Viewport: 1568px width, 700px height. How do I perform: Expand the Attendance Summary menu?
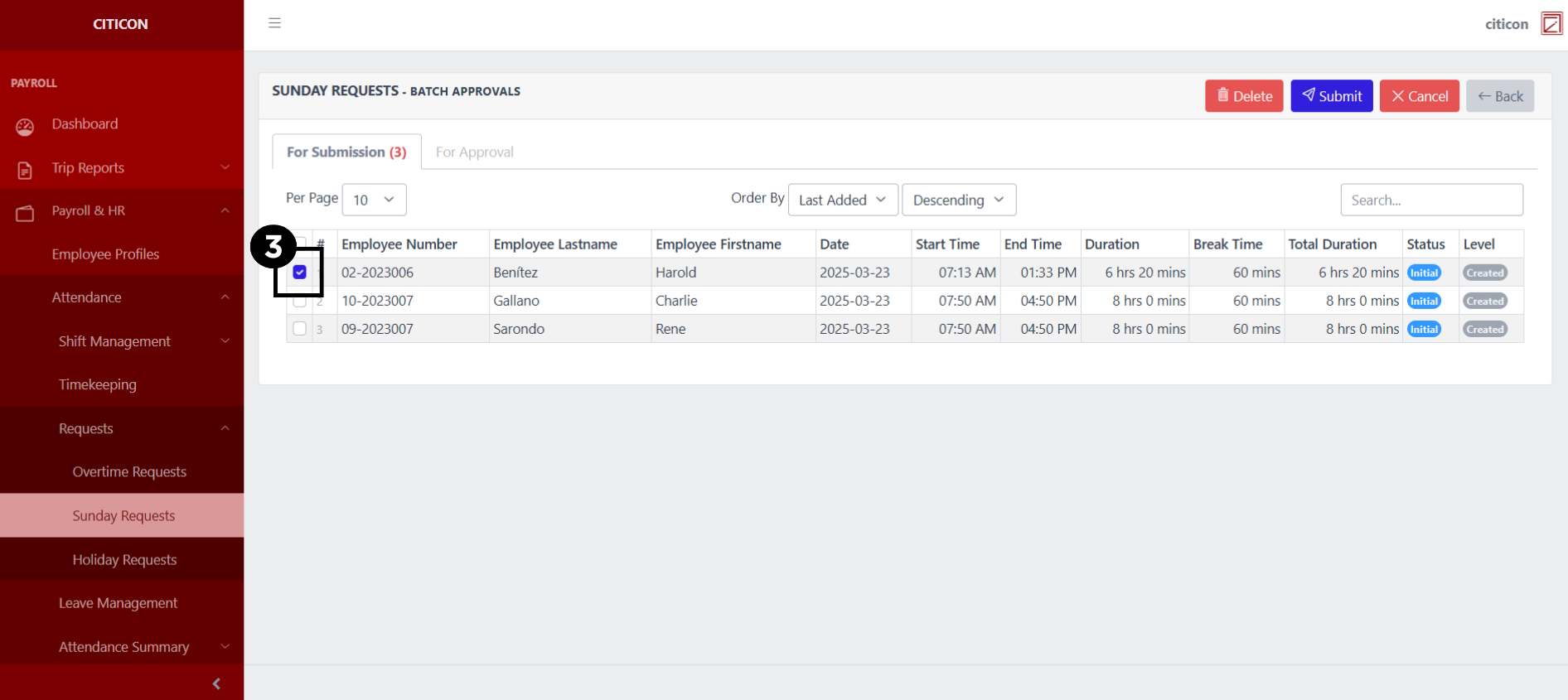pyautogui.click(x=124, y=647)
